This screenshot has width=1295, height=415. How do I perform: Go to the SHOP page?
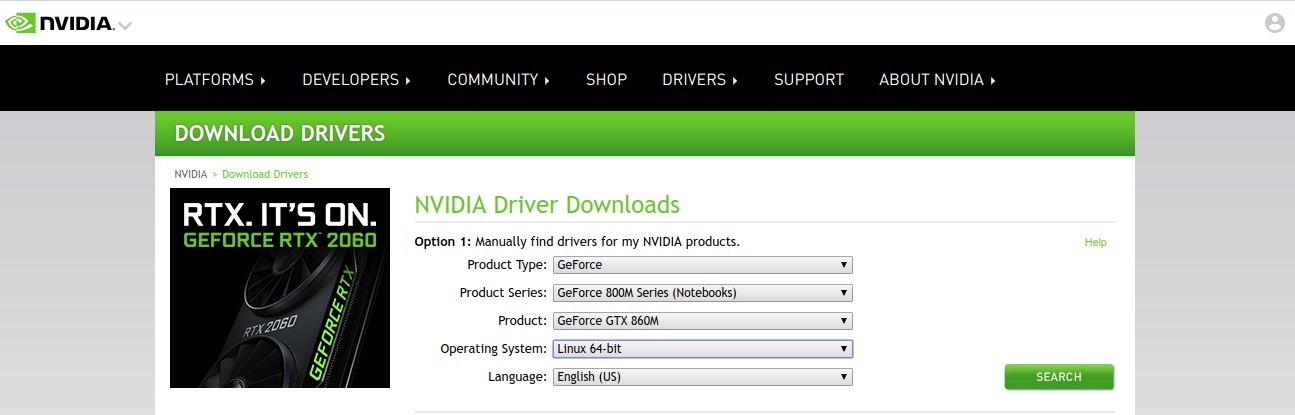(606, 80)
